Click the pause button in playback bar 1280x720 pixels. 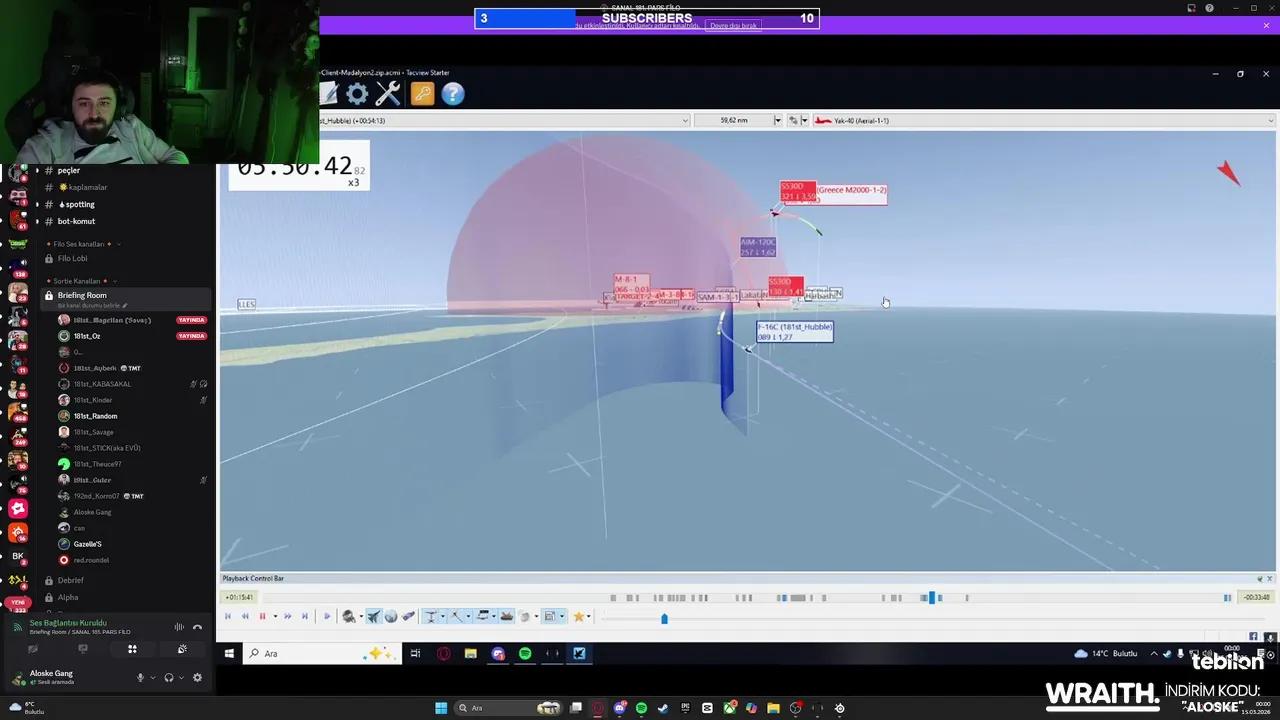pyautogui.click(x=263, y=617)
